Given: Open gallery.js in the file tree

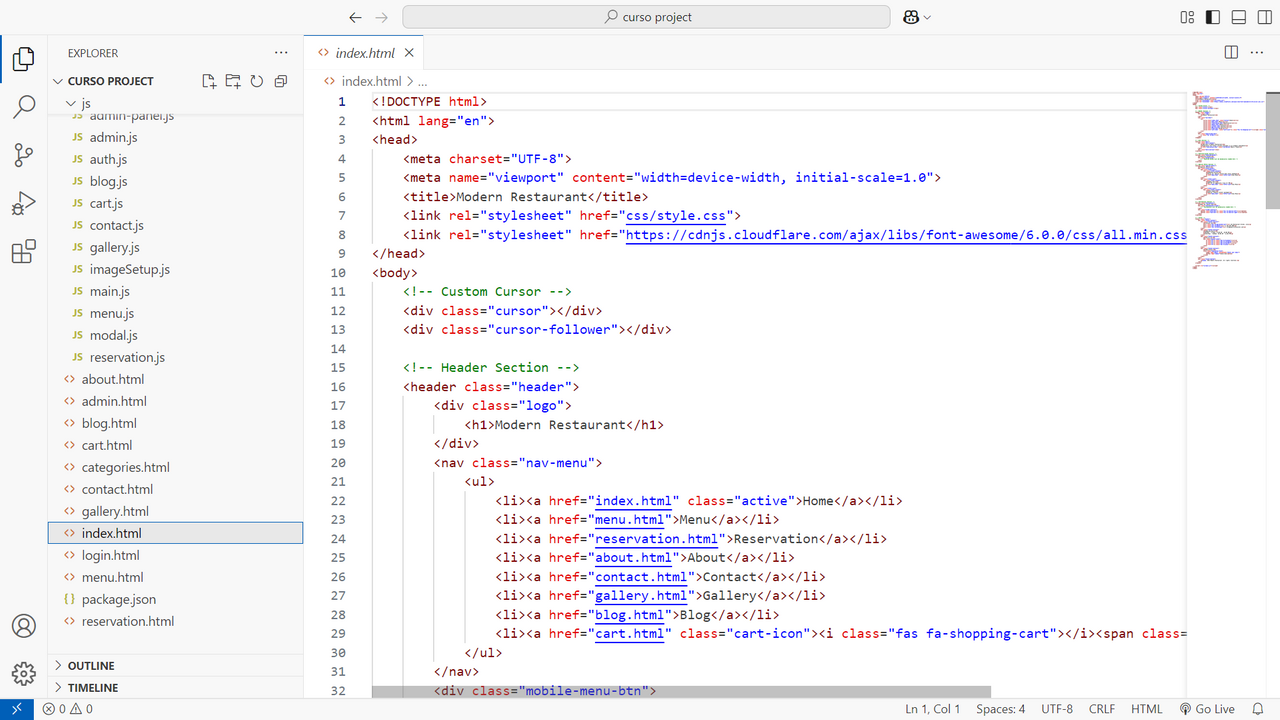Looking at the screenshot, I should point(175,247).
